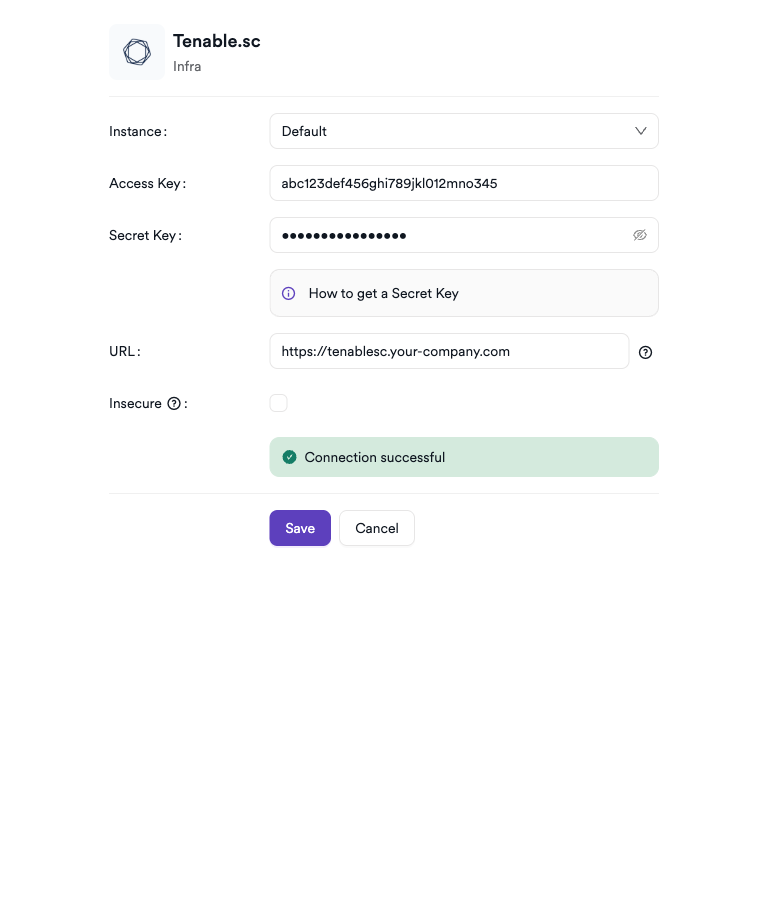
Task: Click the Connection successful status banner
Action: tap(464, 456)
